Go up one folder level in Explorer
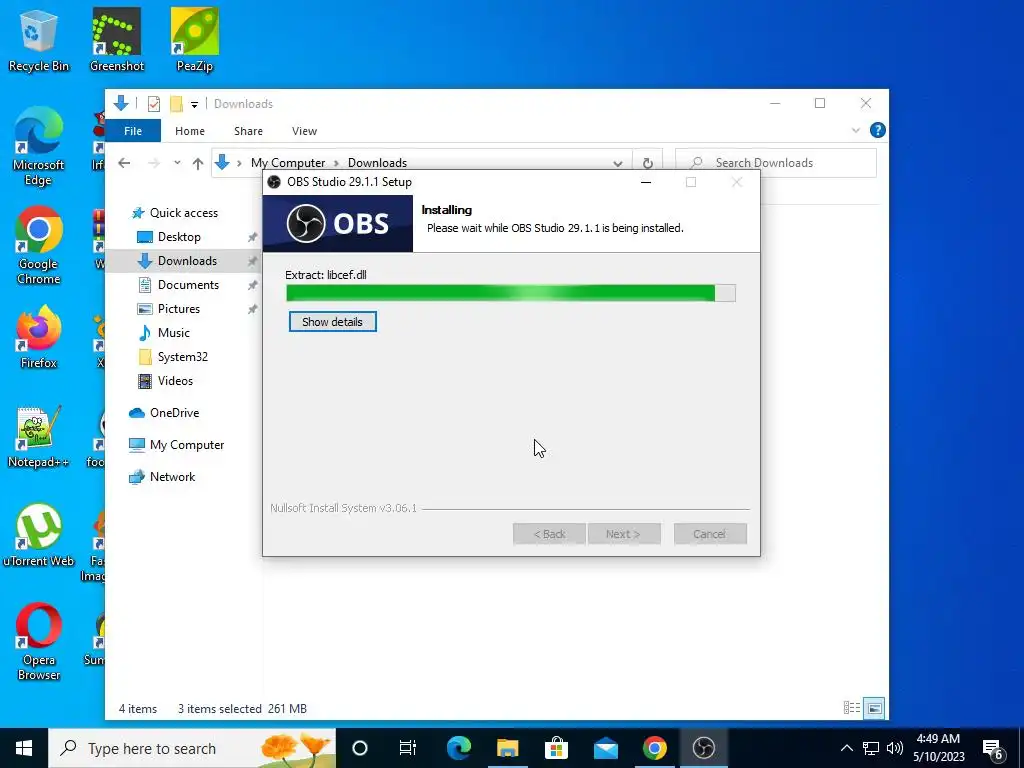The image size is (1024, 768). pos(198,163)
